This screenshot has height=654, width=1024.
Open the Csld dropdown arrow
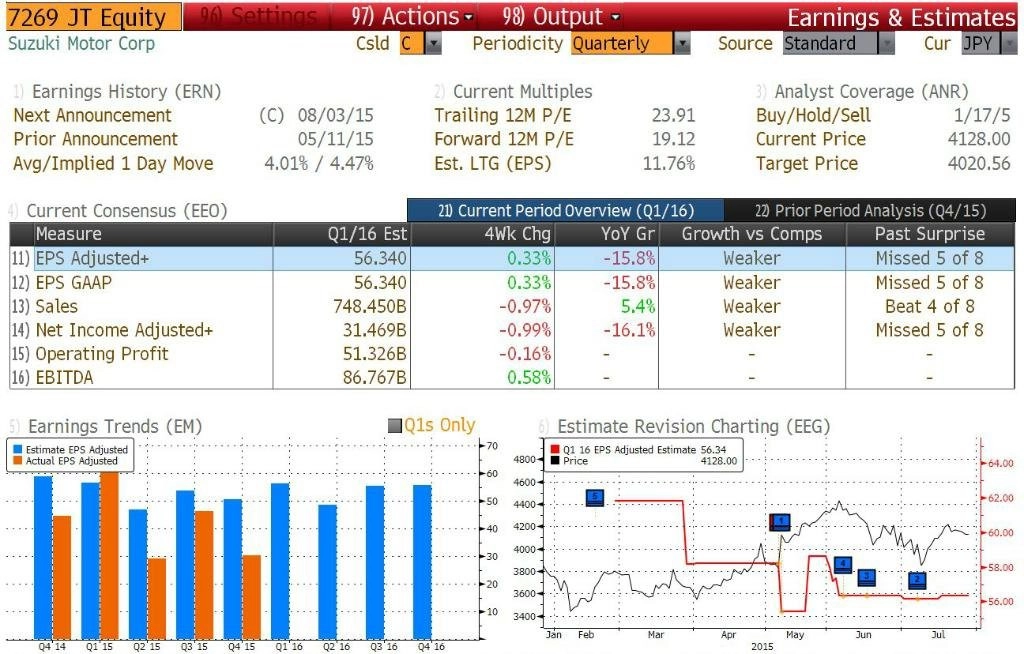tap(433, 44)
